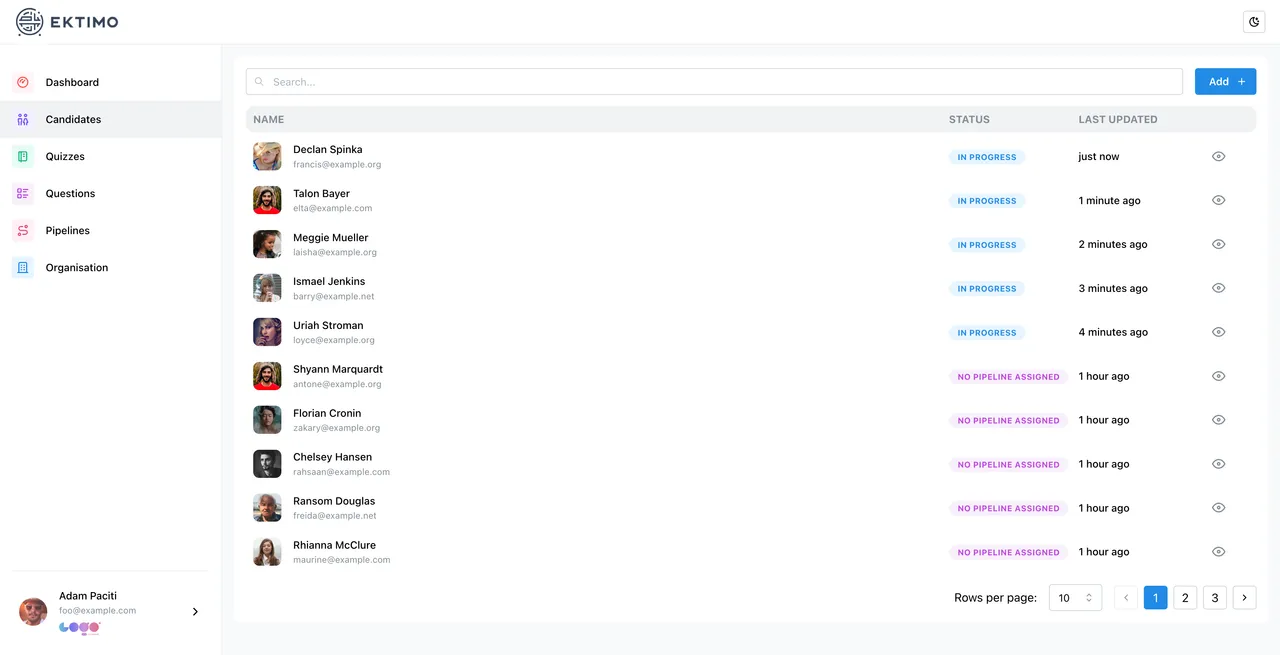Navigate to the Organisation section
The width and height of the screenshot is (1280, 655).
tap(76, 267)
